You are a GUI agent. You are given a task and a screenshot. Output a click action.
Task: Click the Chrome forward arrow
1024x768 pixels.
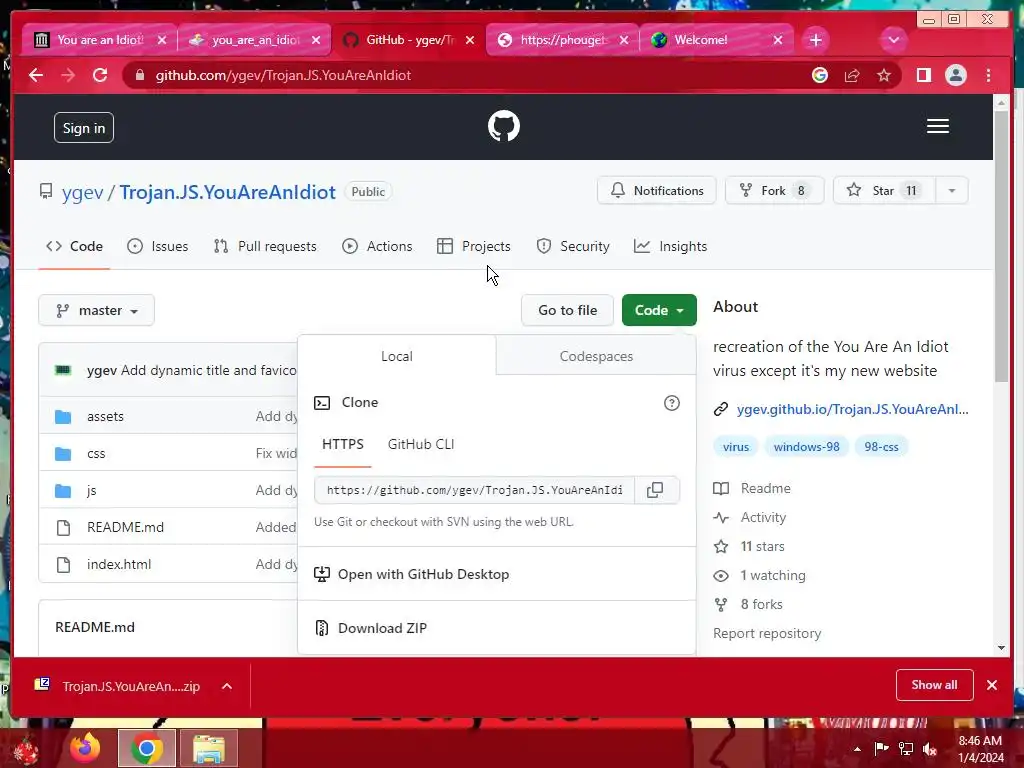pos(68,75)
